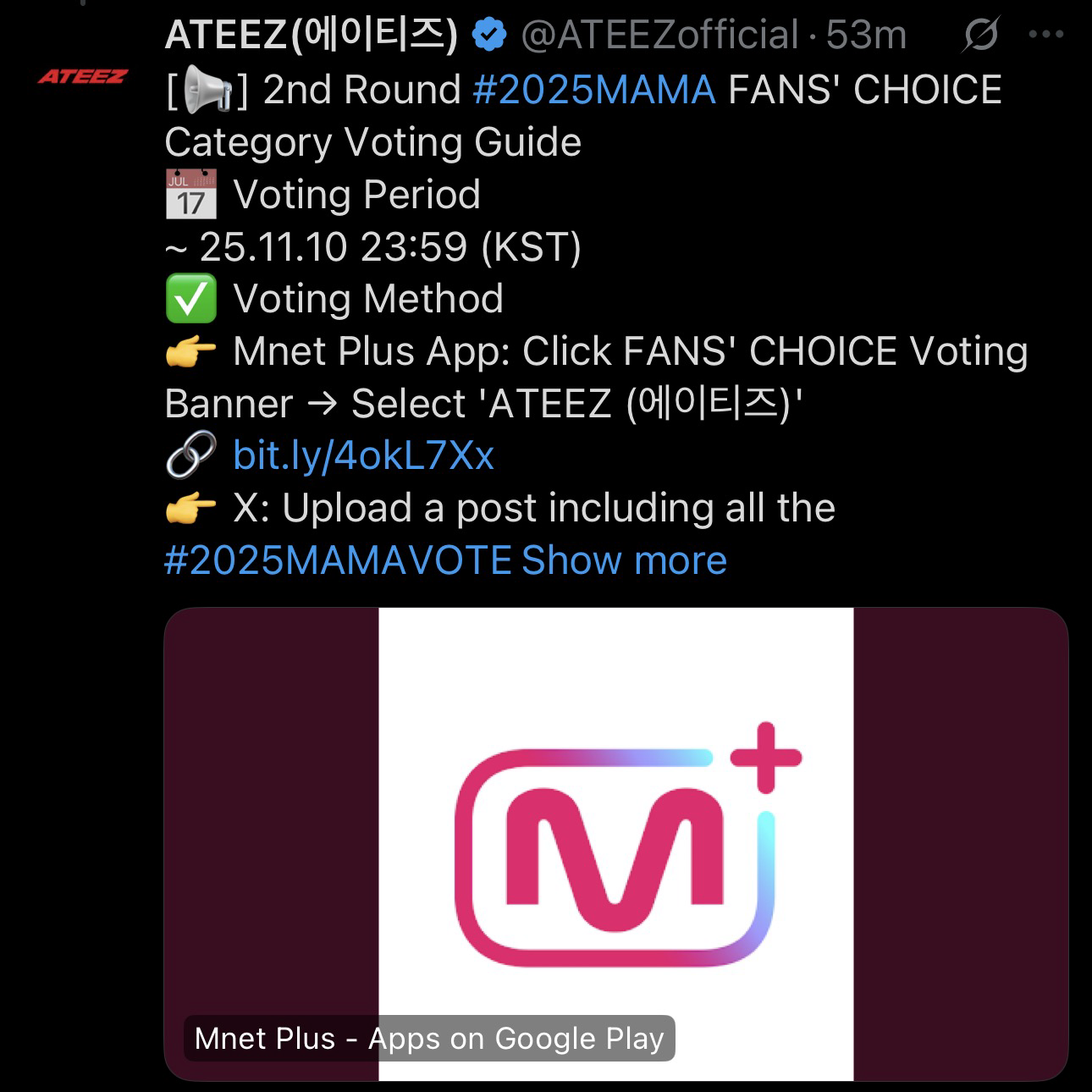
Task: Click the chain link emoji
Action: (x=190, y=455)
